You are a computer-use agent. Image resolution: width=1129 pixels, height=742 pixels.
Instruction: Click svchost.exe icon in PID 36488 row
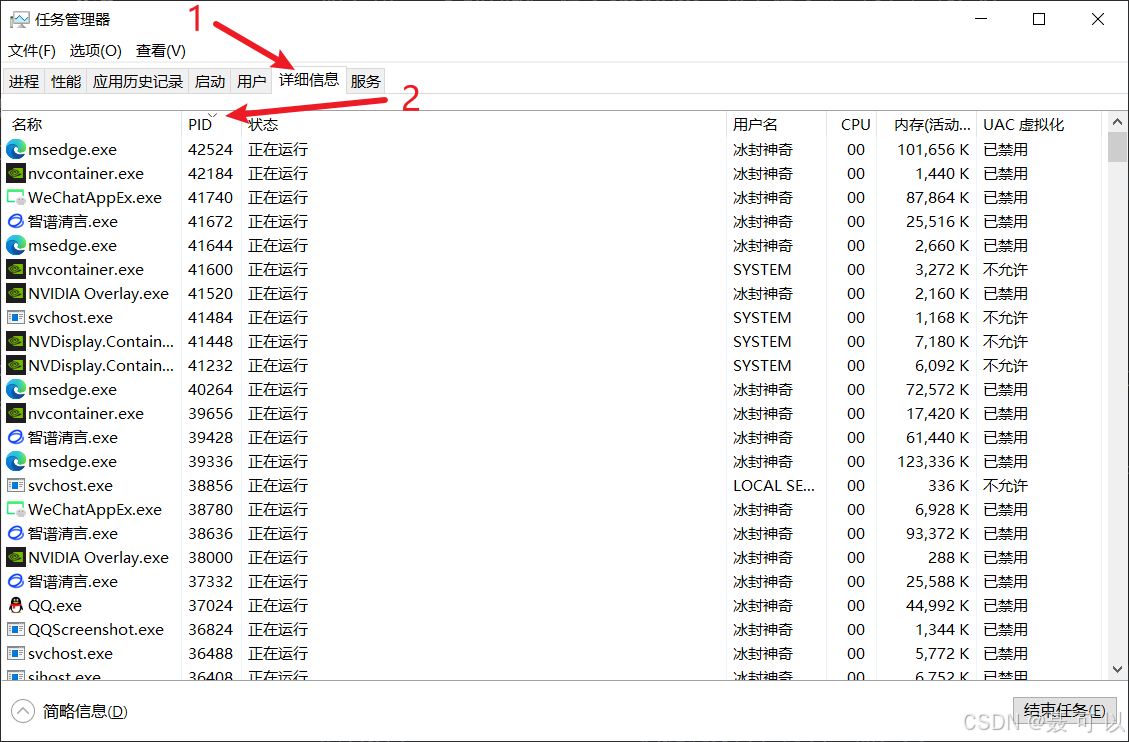click(x=16, y=653)
